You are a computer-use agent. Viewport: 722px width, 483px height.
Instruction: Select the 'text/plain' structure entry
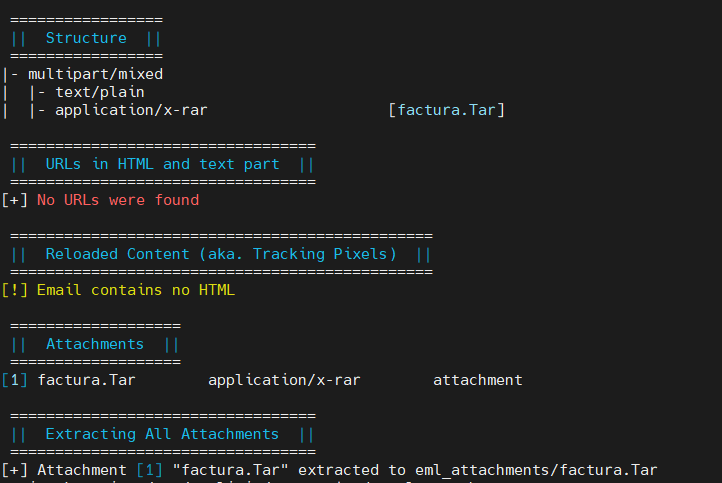pos(99,92)
